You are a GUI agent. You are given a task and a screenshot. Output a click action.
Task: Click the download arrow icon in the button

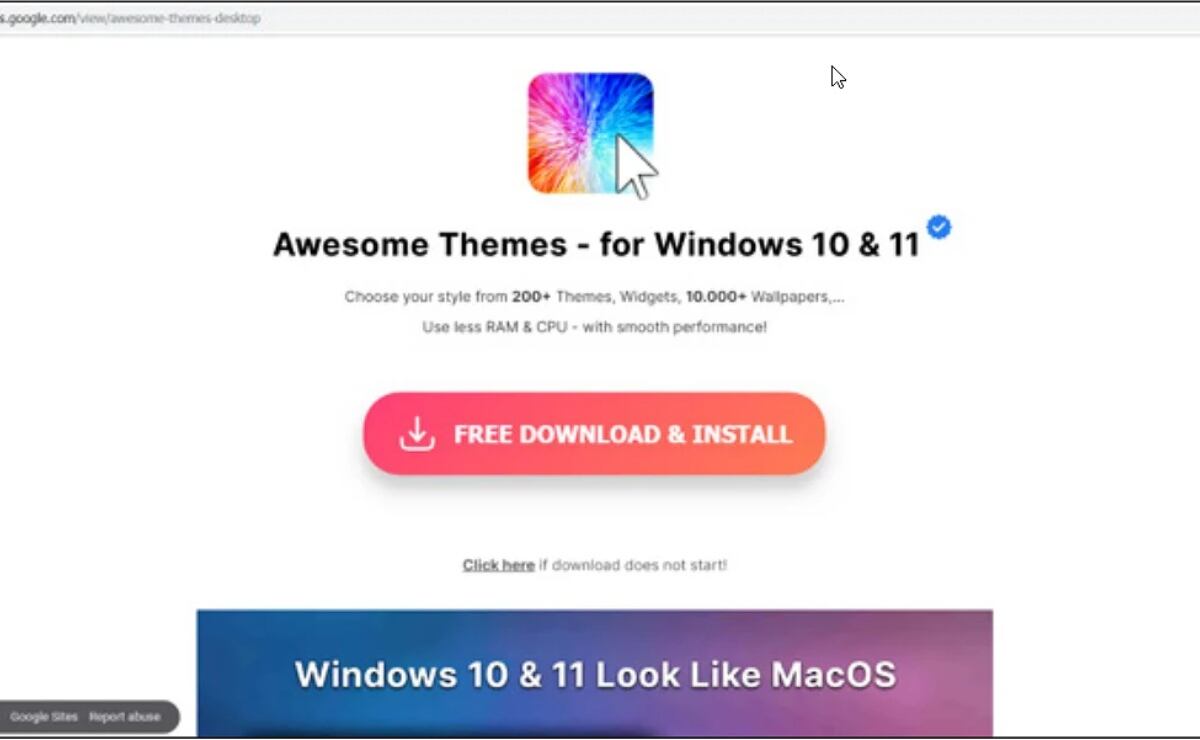pos(417,434)
